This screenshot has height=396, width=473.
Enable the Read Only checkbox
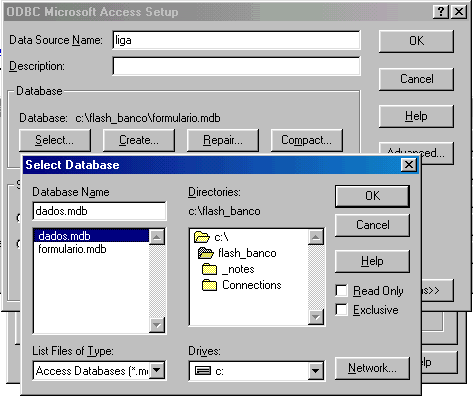(342, 290)
